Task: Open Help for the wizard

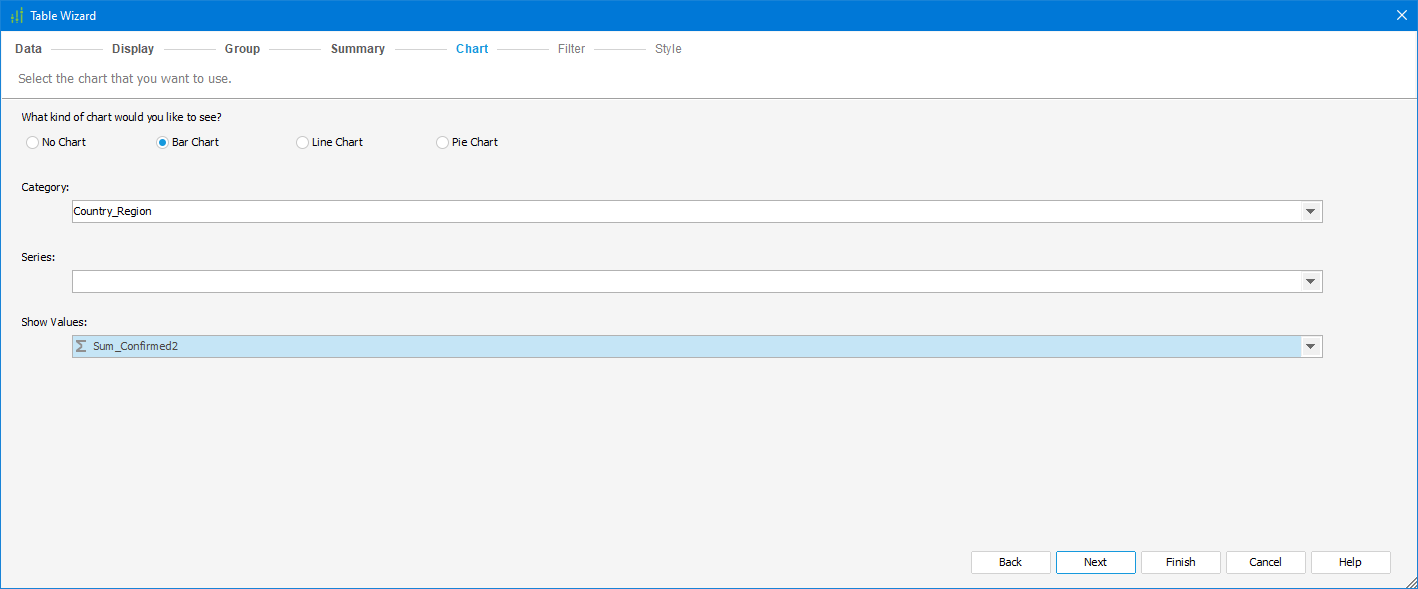Action: 1350,562
